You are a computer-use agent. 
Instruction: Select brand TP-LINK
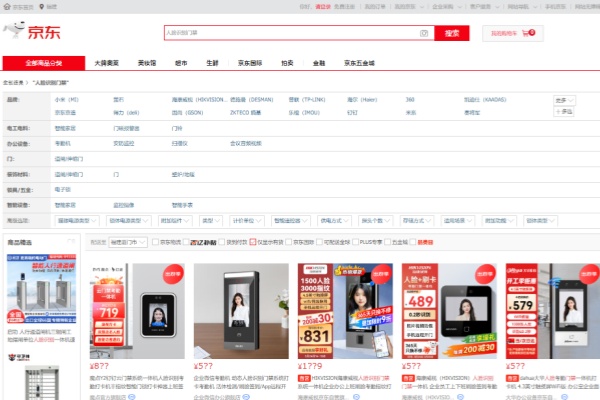307,100
